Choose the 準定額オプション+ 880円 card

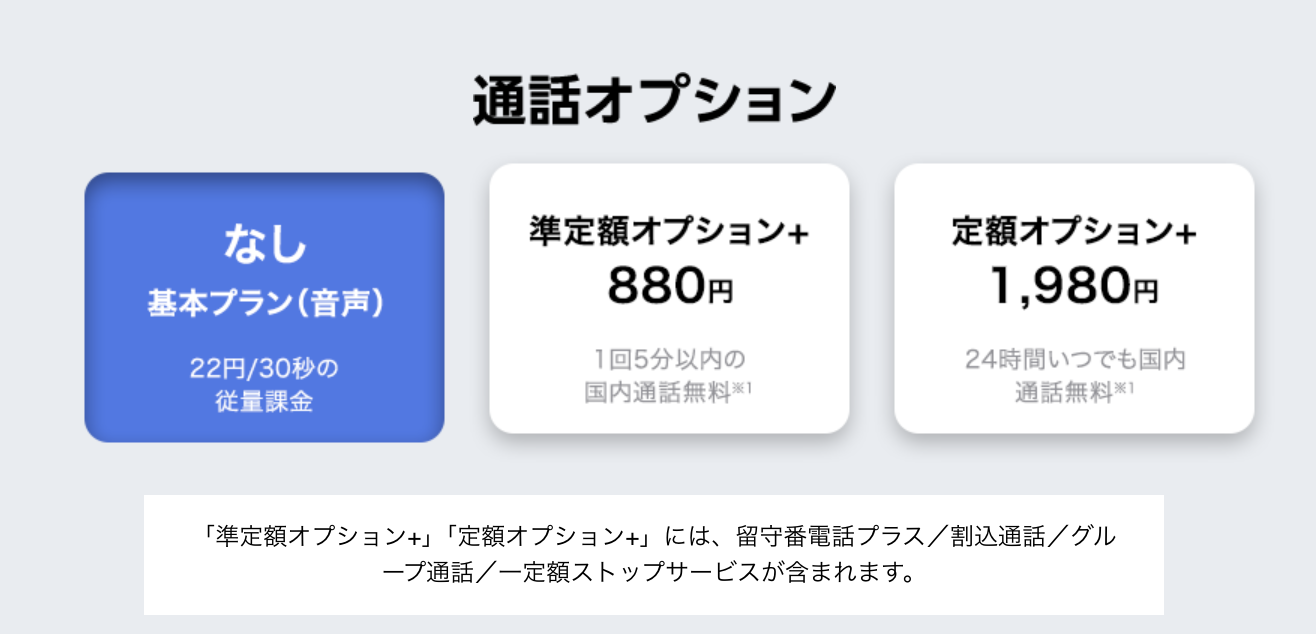click(670, 300)
